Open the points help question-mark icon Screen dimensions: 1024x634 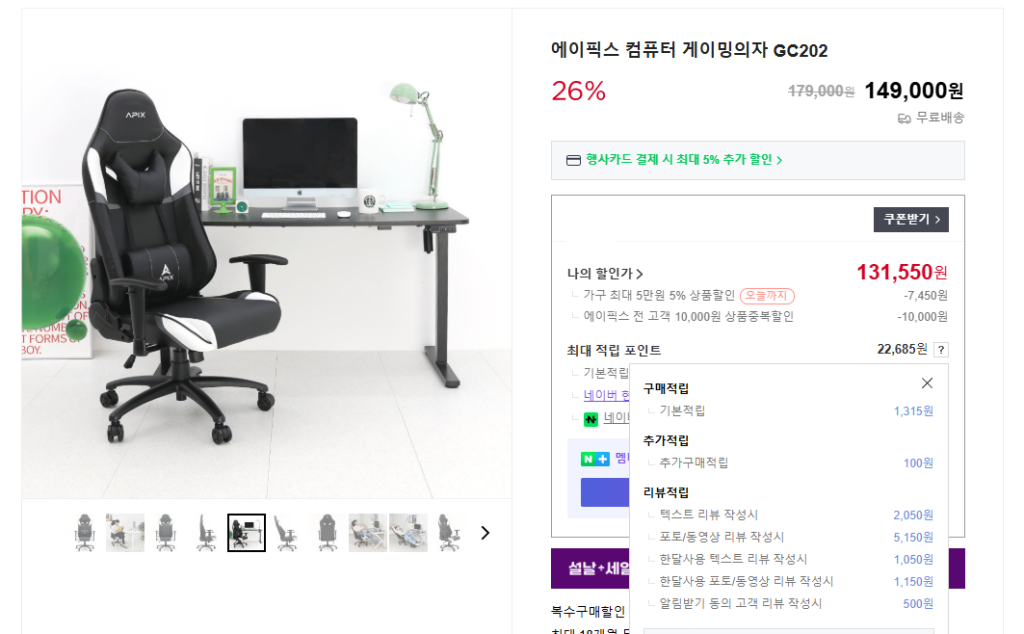coord(941,350)
